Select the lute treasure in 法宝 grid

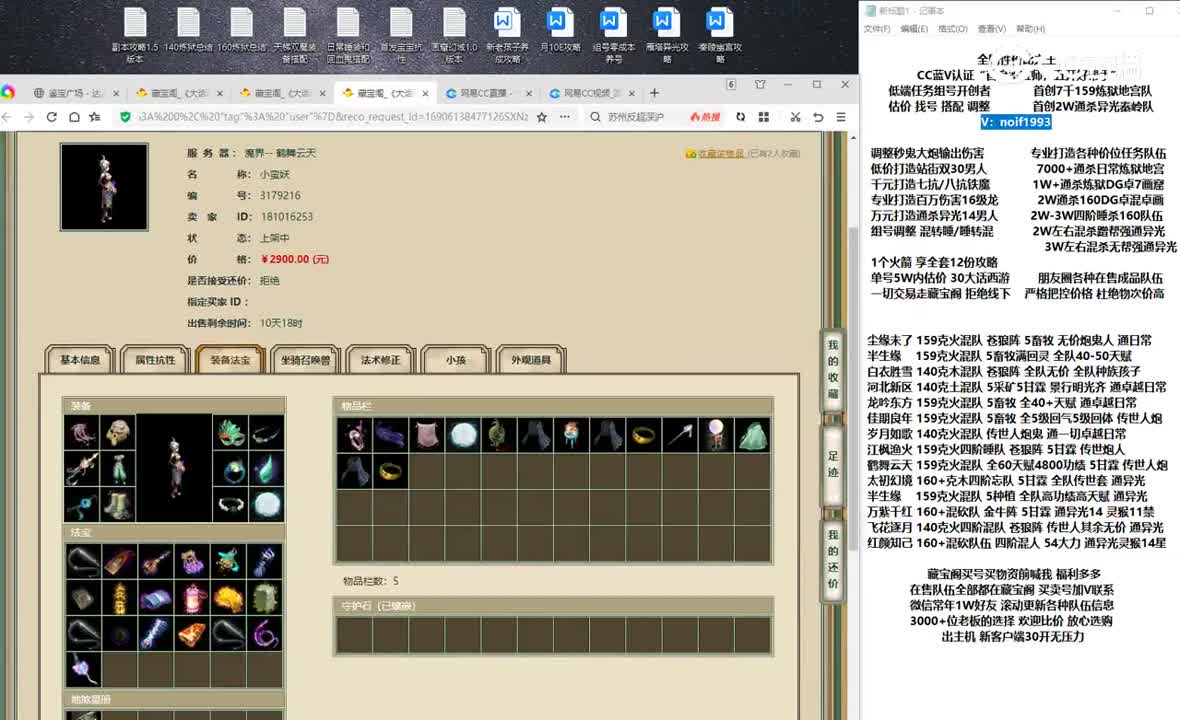pyautogui.click(x=155, y=561)
